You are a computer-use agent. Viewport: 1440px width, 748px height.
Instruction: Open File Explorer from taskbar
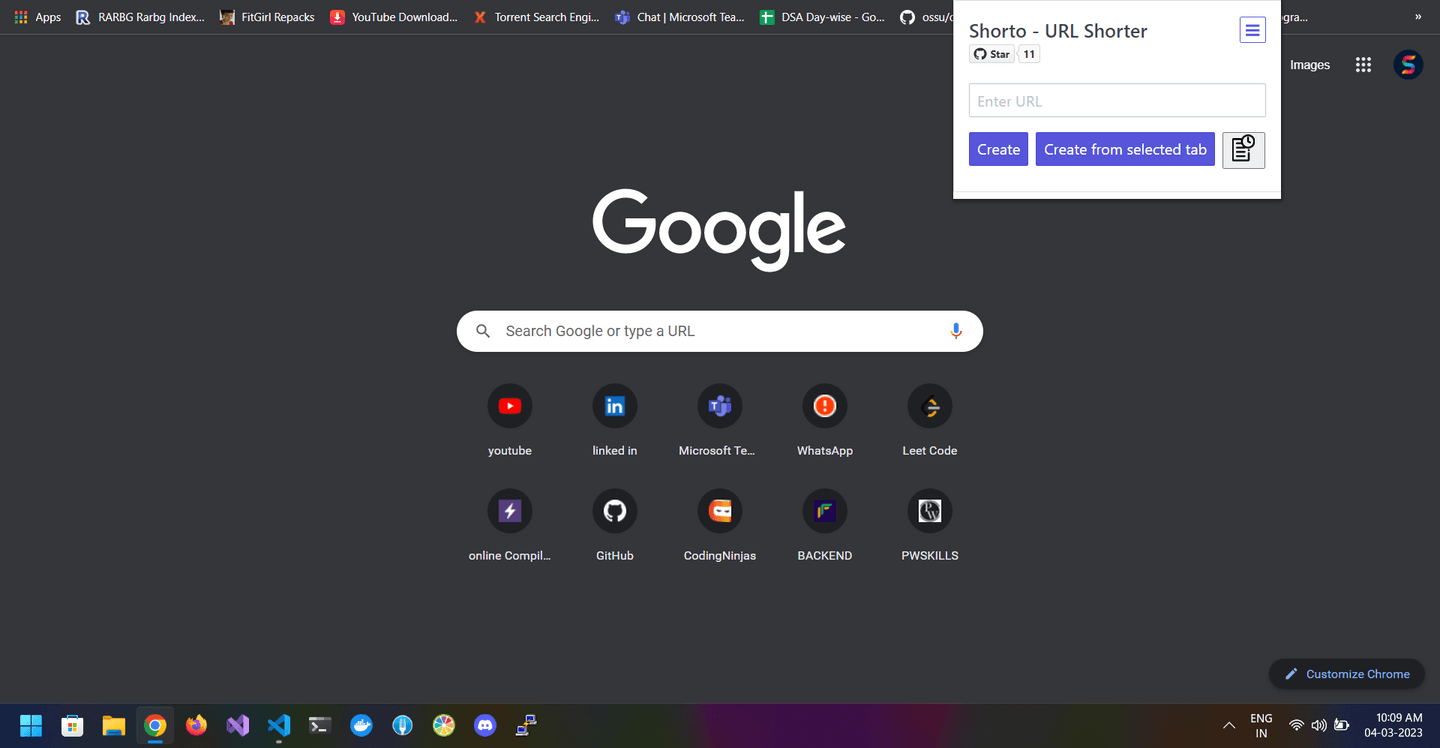coord(113,725)
